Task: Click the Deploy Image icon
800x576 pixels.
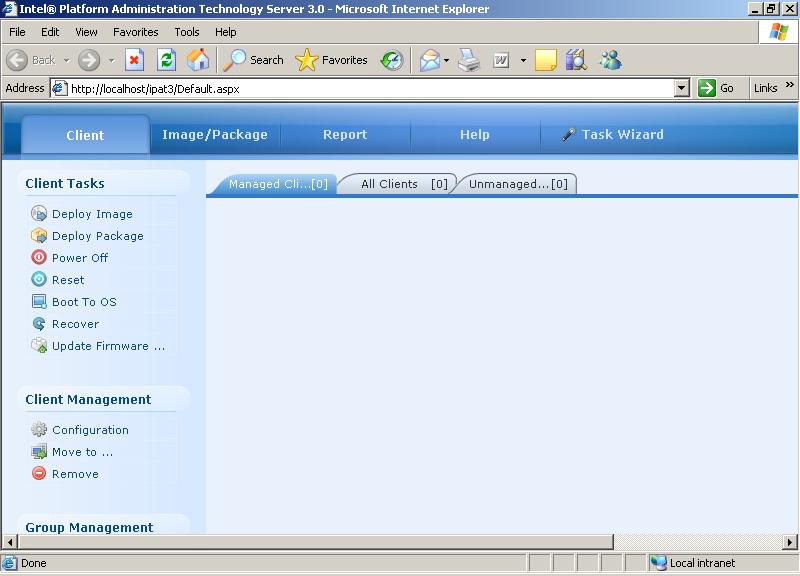Action: click(39, 214)
